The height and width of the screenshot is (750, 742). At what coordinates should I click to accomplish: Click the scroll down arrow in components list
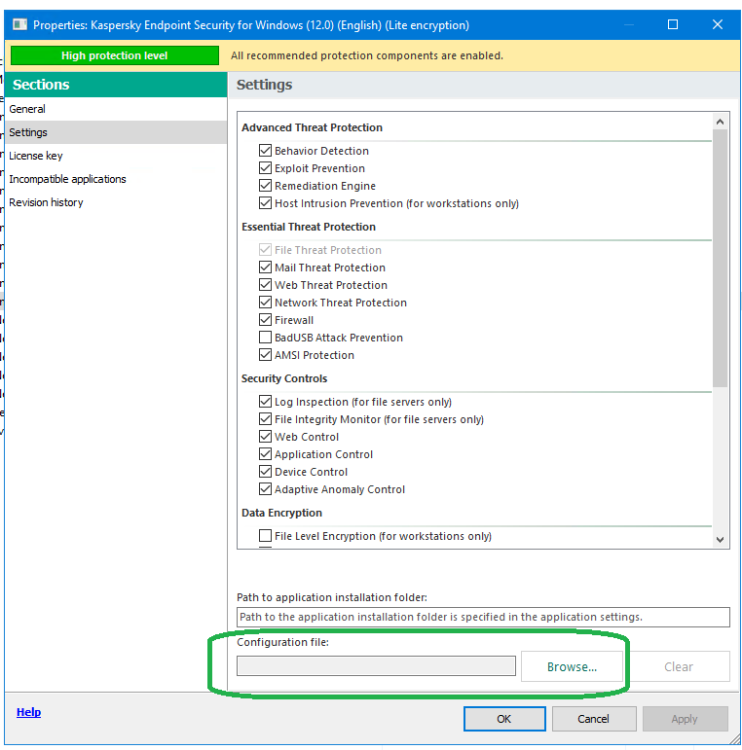[x=720, y=540]
